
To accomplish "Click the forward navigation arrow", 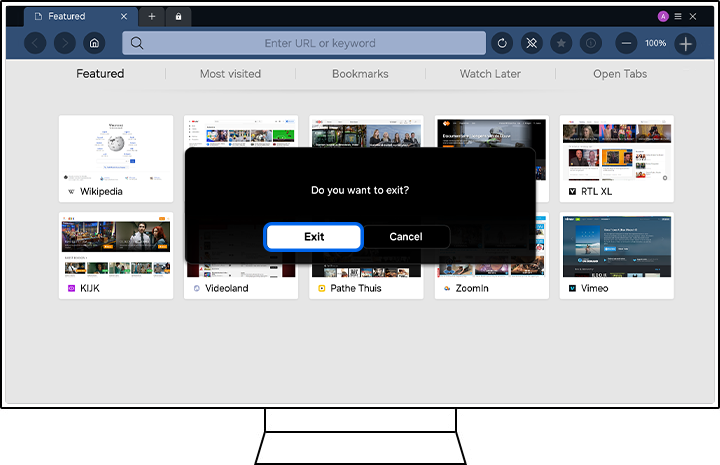I will 64,43.
